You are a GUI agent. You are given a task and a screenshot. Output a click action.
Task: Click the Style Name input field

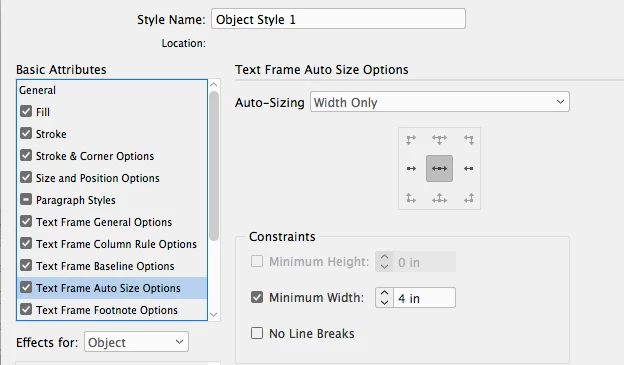coord(338,19)
